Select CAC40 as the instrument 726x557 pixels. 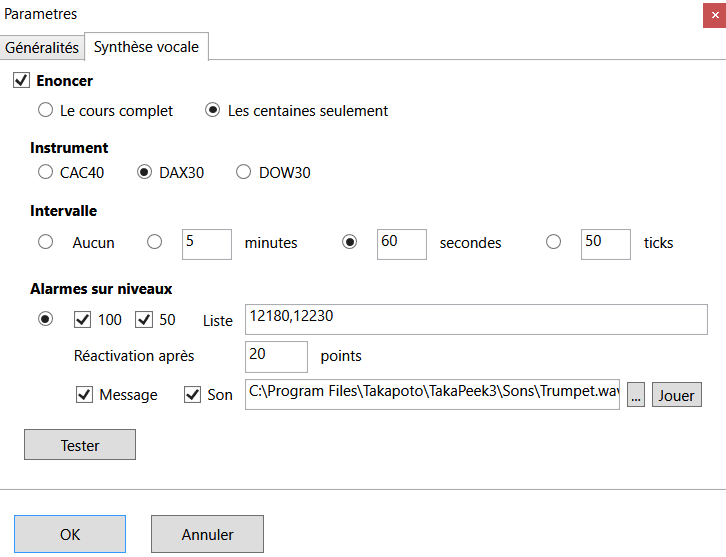click(x=45, y=172)
